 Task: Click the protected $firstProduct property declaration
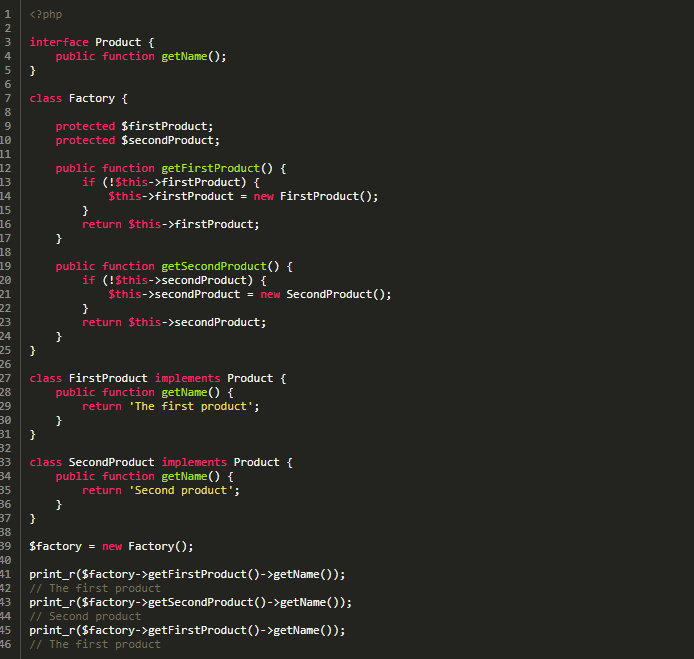(x=134, y=126)
